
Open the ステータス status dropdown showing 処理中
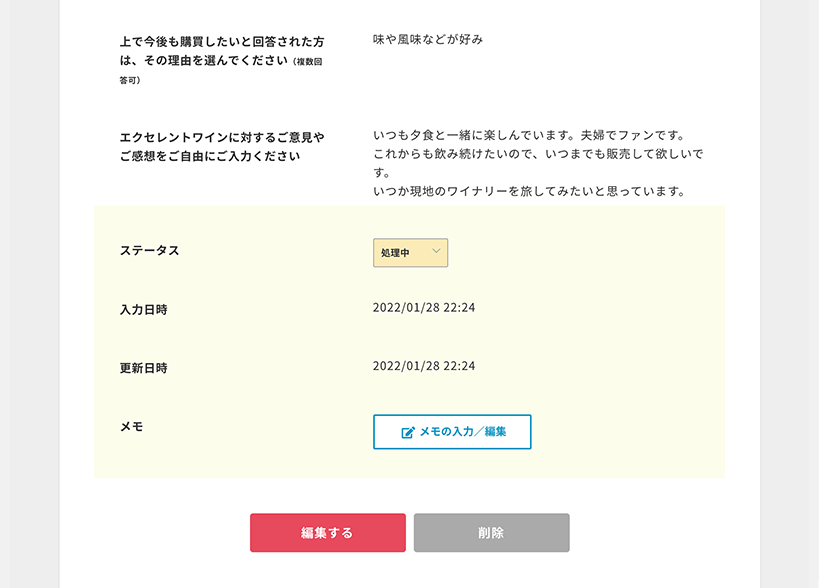point(410,253)
